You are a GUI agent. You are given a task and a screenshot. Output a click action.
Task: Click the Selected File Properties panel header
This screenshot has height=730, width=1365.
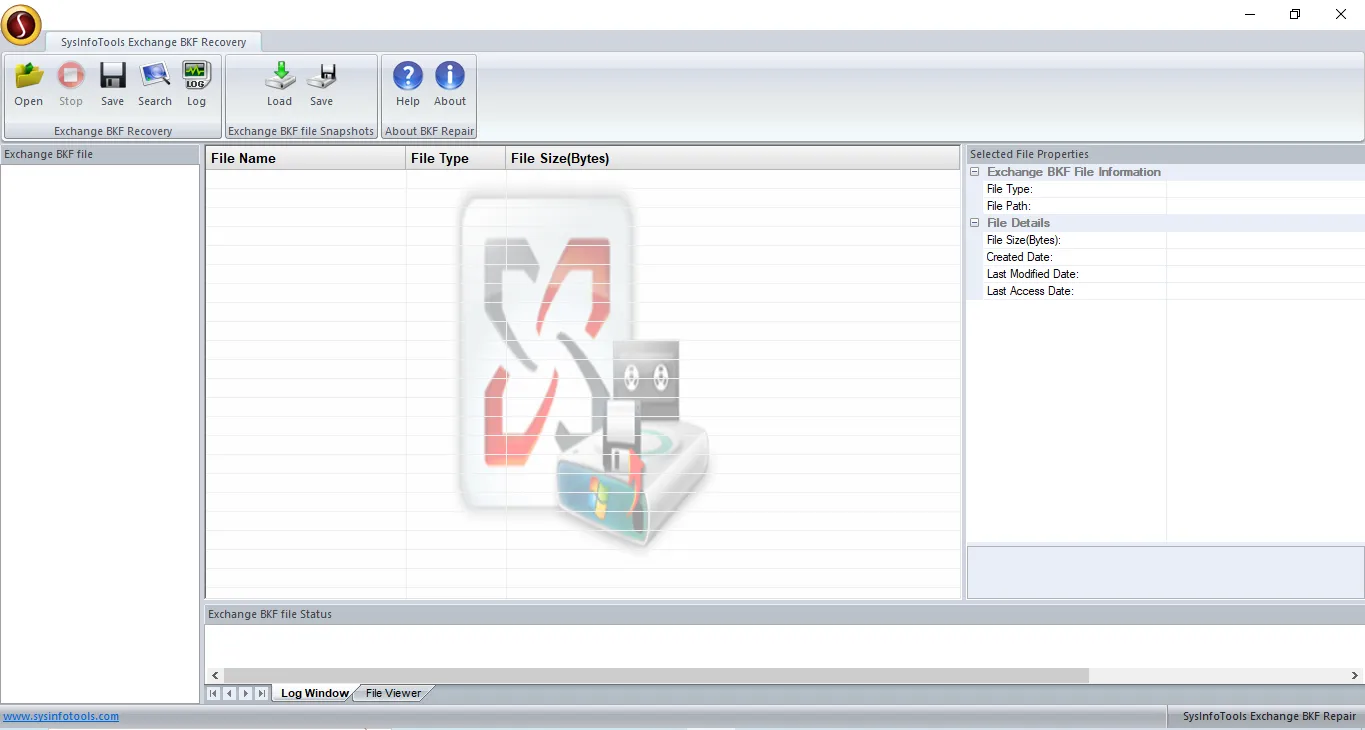(1165, 154)
